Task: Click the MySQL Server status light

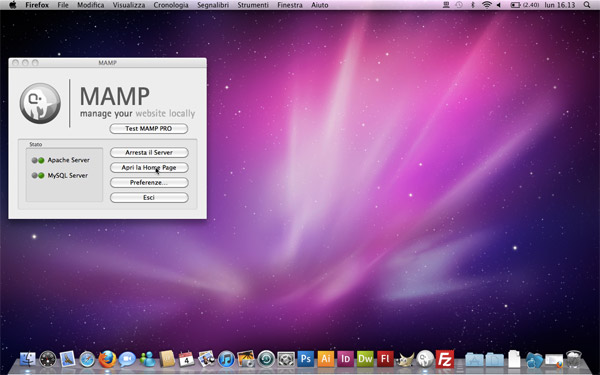Action: (x=38, y=176)
